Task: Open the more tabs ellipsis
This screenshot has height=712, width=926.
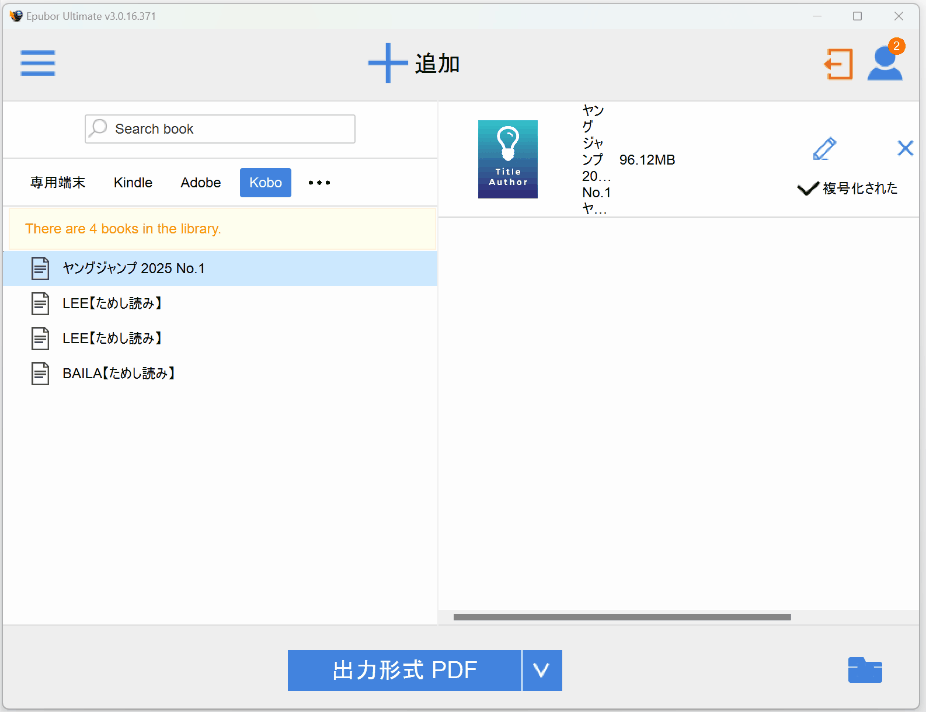Action: 319,182
